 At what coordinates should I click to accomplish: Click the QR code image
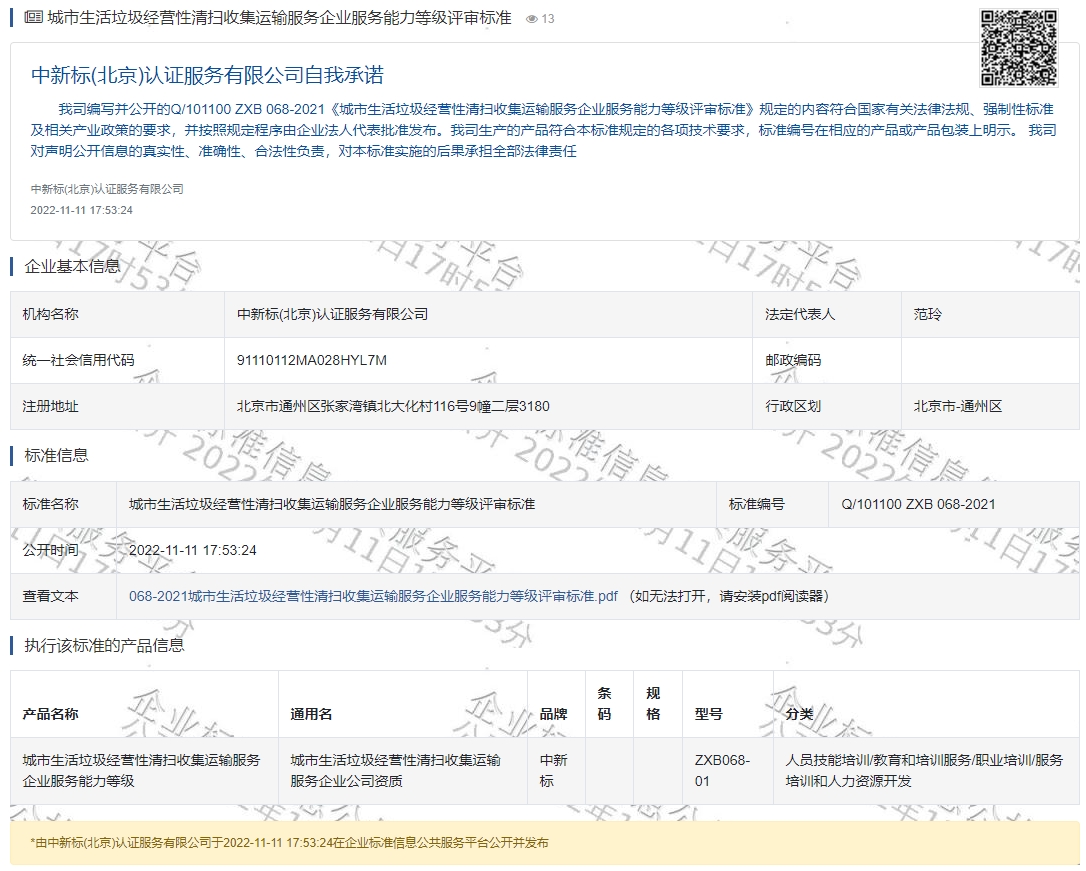pos(1018,47)
